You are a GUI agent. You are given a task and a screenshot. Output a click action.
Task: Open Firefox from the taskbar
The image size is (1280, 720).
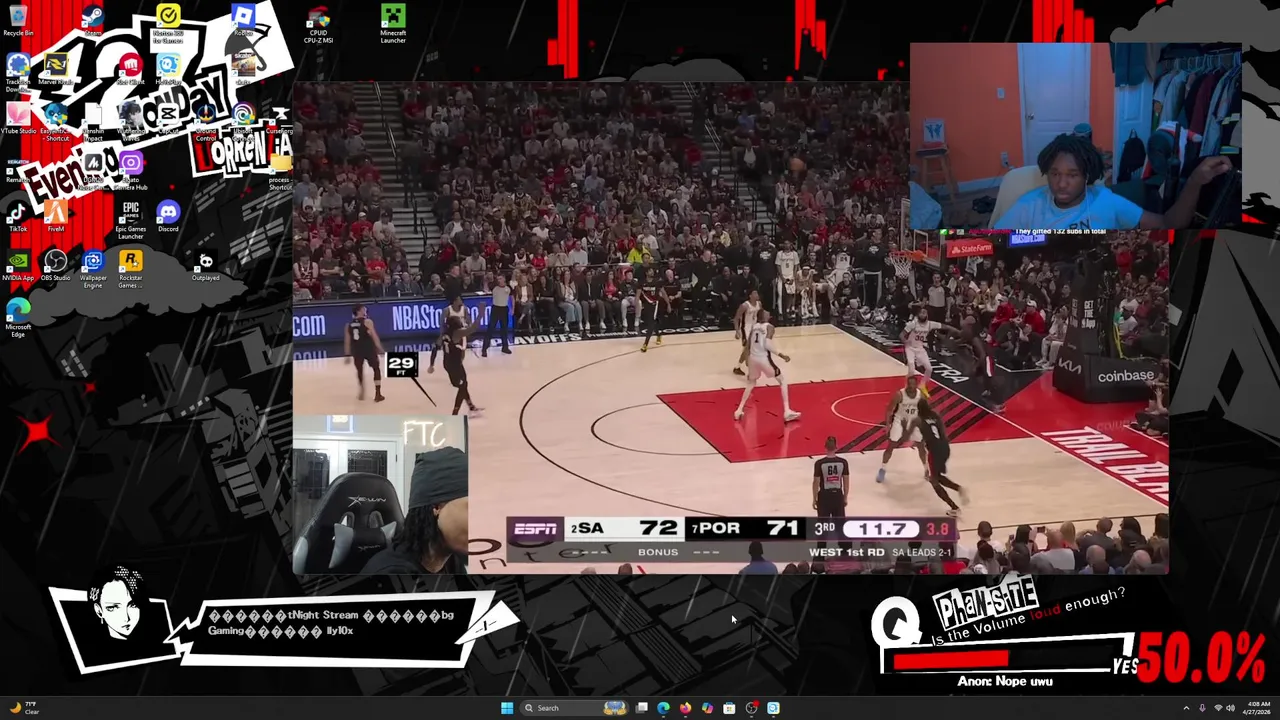[686, 708]
